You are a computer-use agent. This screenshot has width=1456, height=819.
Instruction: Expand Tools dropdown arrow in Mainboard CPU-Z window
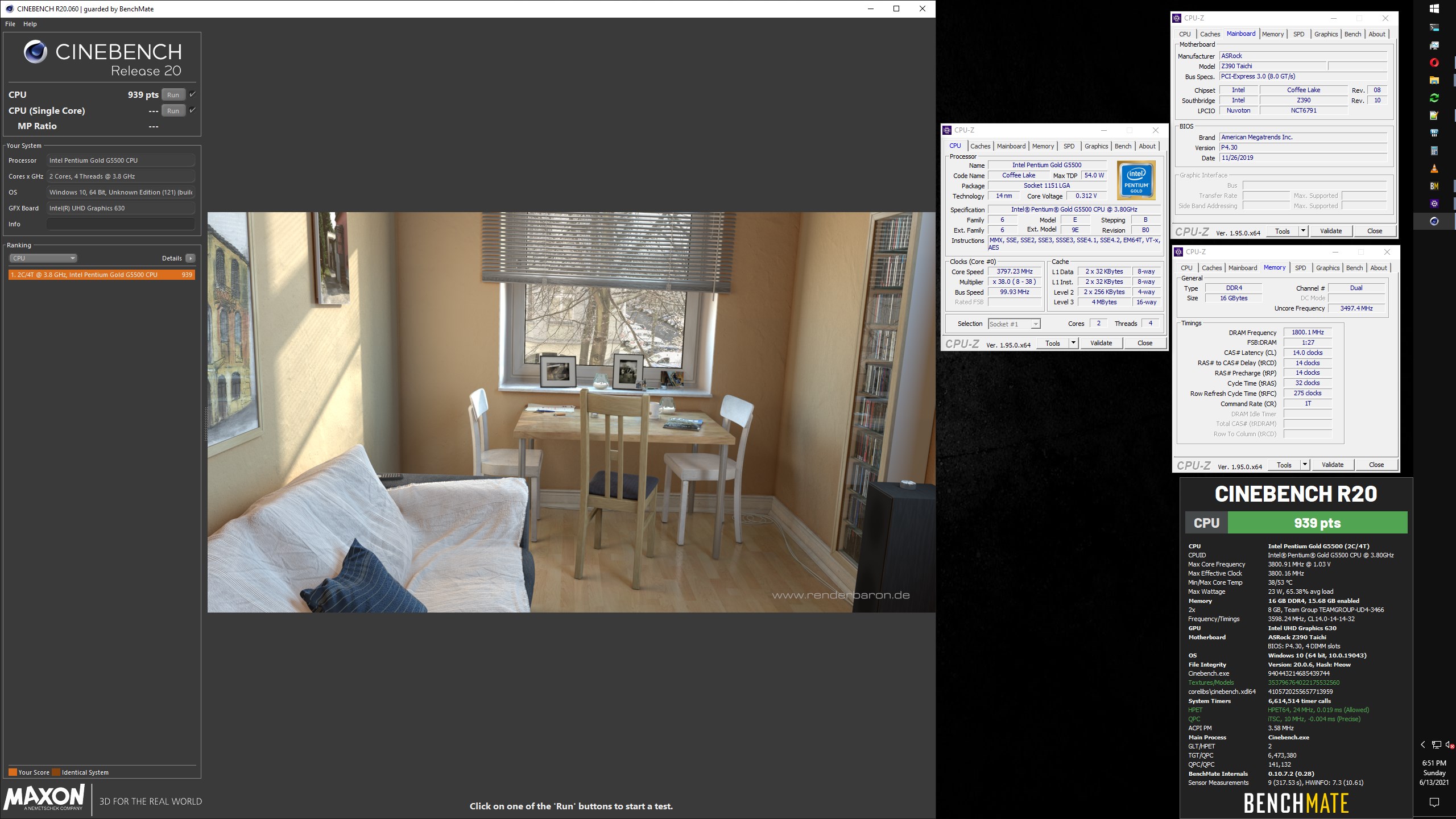coord(1302,231)
